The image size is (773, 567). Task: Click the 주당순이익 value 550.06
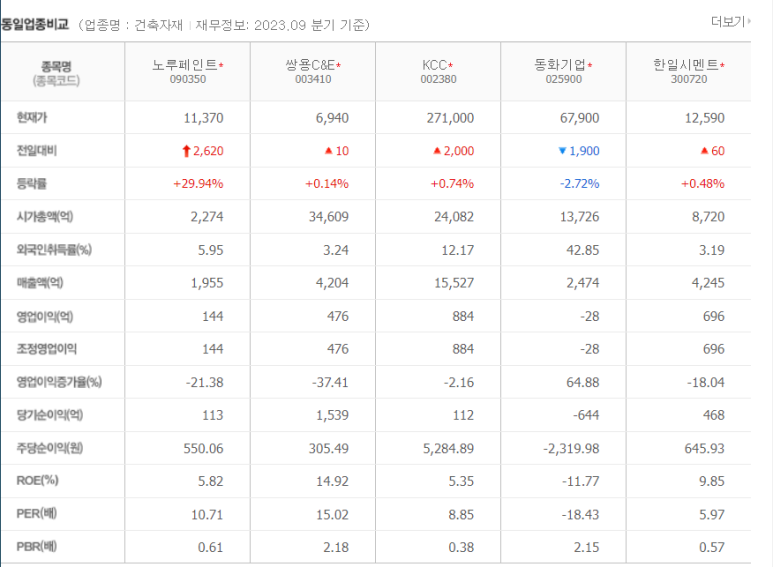point(204,449)
